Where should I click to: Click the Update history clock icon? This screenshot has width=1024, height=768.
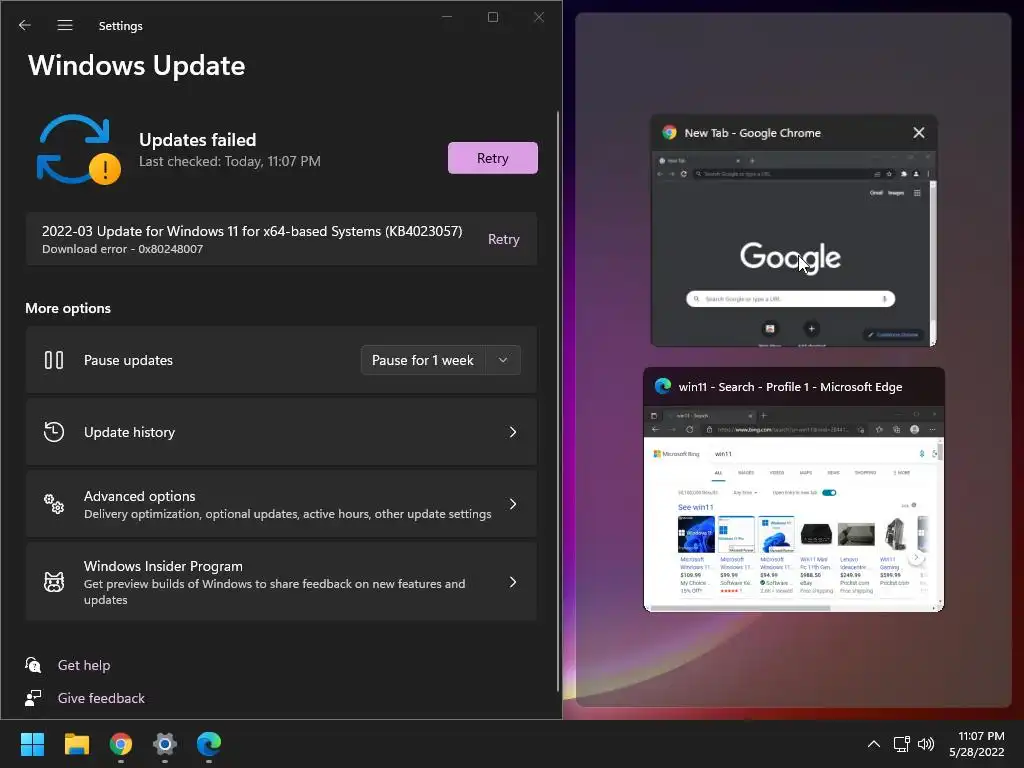[x=54, y=432]
